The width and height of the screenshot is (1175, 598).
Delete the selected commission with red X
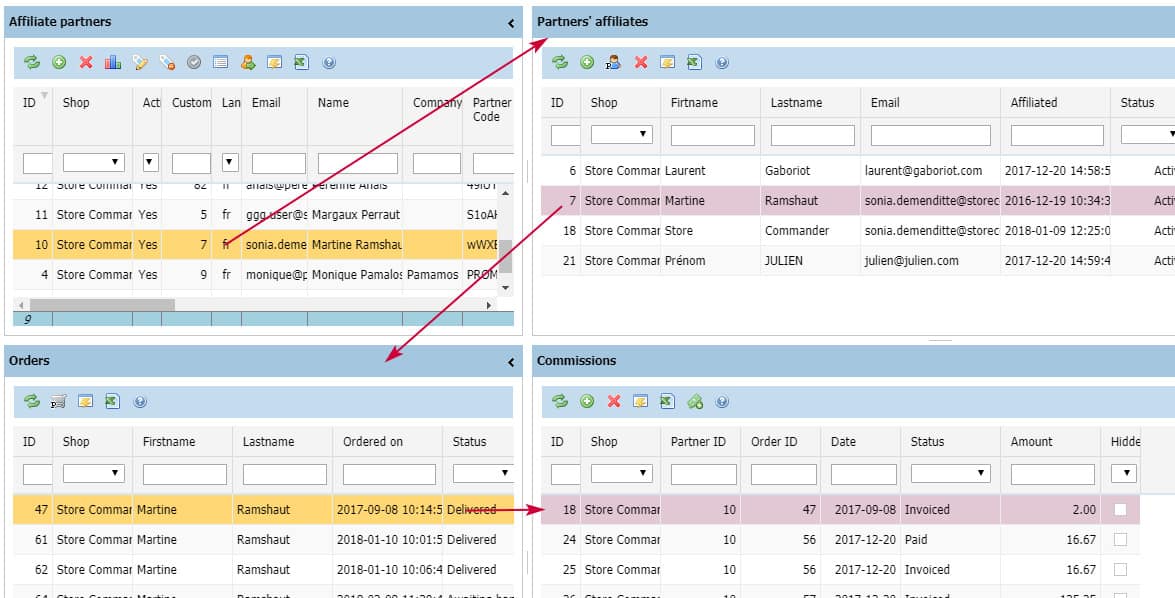pyautogui.click(x=614, y=402)
